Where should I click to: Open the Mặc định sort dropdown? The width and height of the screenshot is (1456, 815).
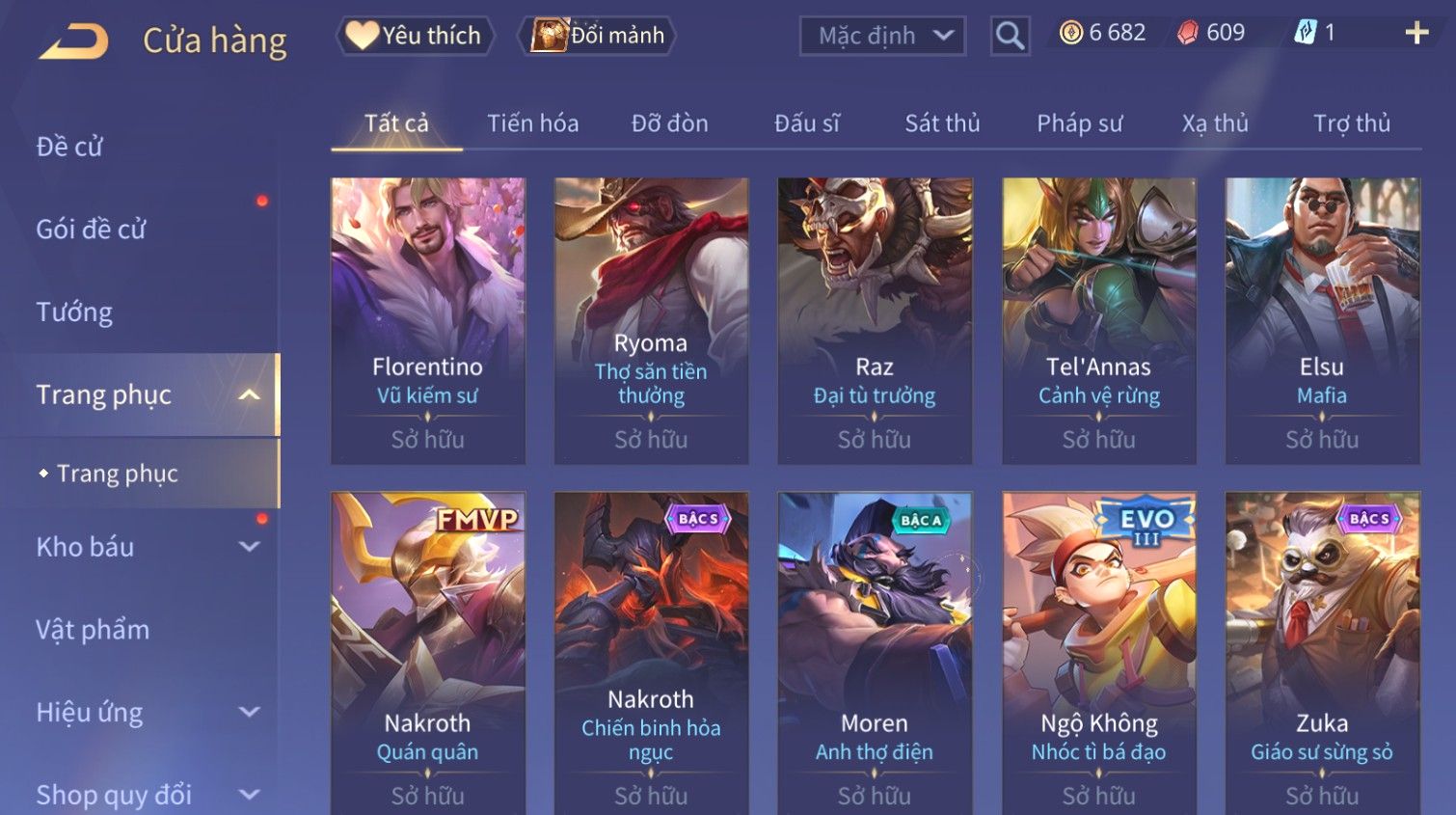882,36
